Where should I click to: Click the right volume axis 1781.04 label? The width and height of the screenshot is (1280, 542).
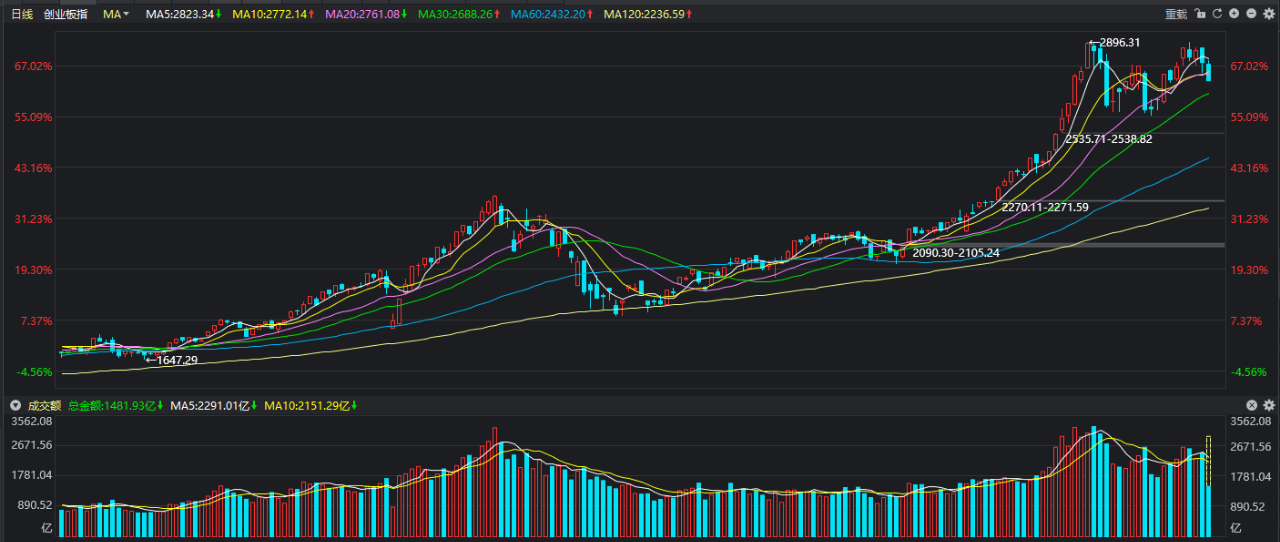[x=1251, y=477]
